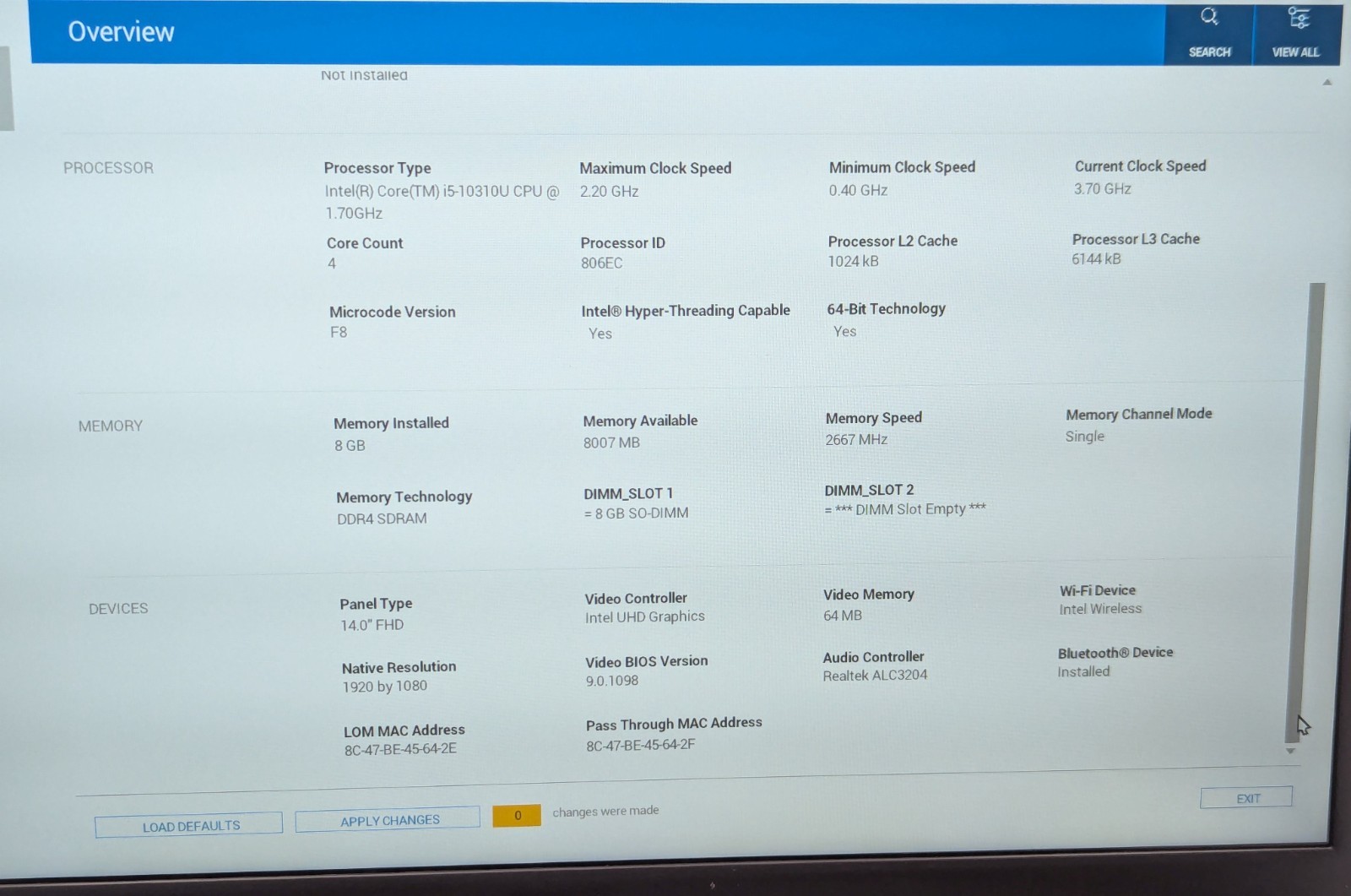Viewport: 1351px width, 896px height.
Task: Click the LOM MAC Address value
Action: (400, 750)
